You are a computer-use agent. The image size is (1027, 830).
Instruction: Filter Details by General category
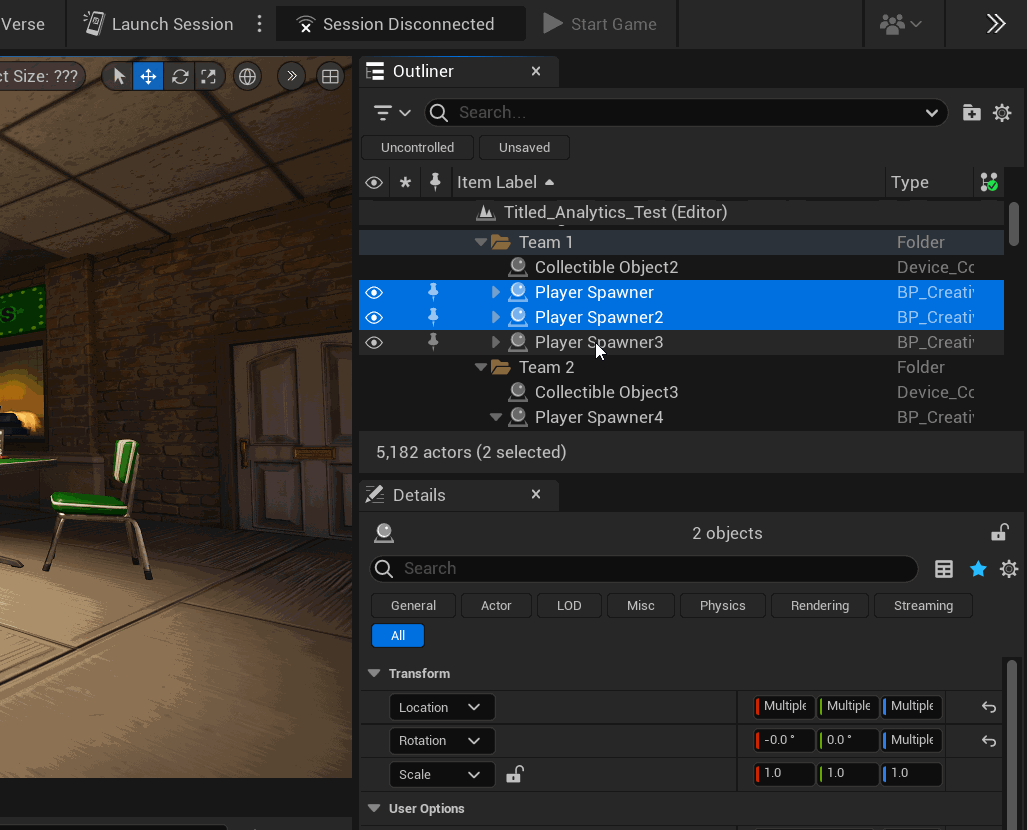413,605
